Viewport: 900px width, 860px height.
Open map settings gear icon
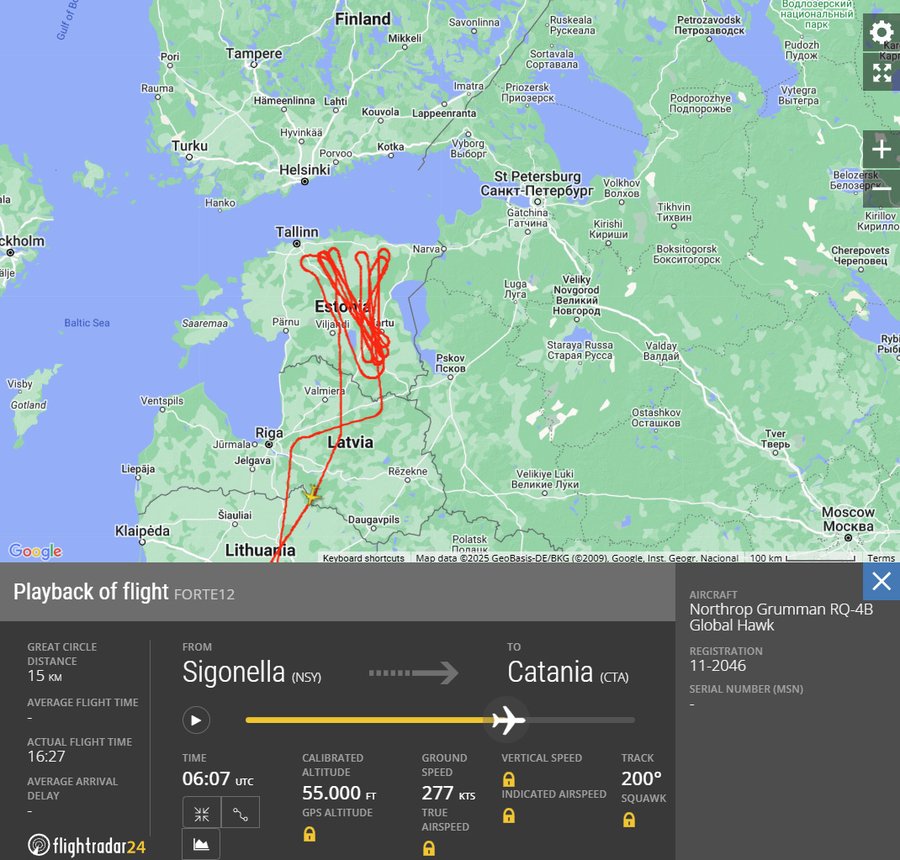point(882,32)
